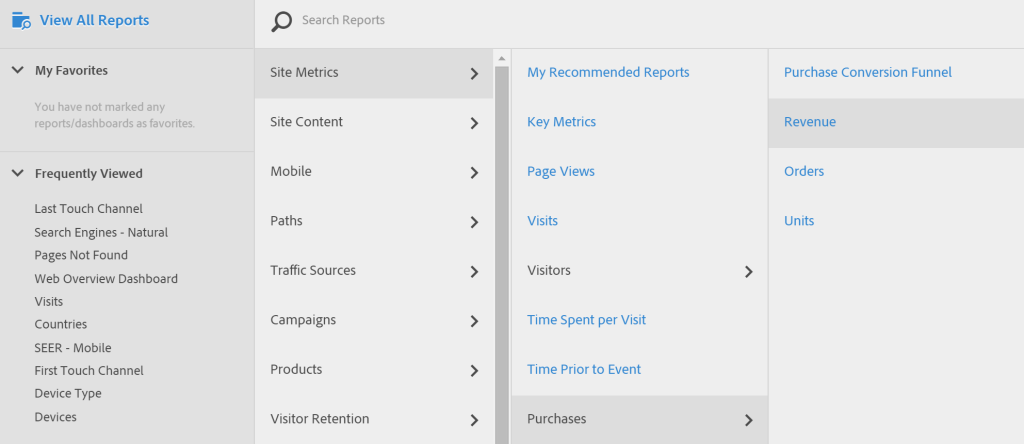This screenshot has width=1024, height=444.
Task: Collapse the Frequently Viewed section
Action: tap(17, 173)
